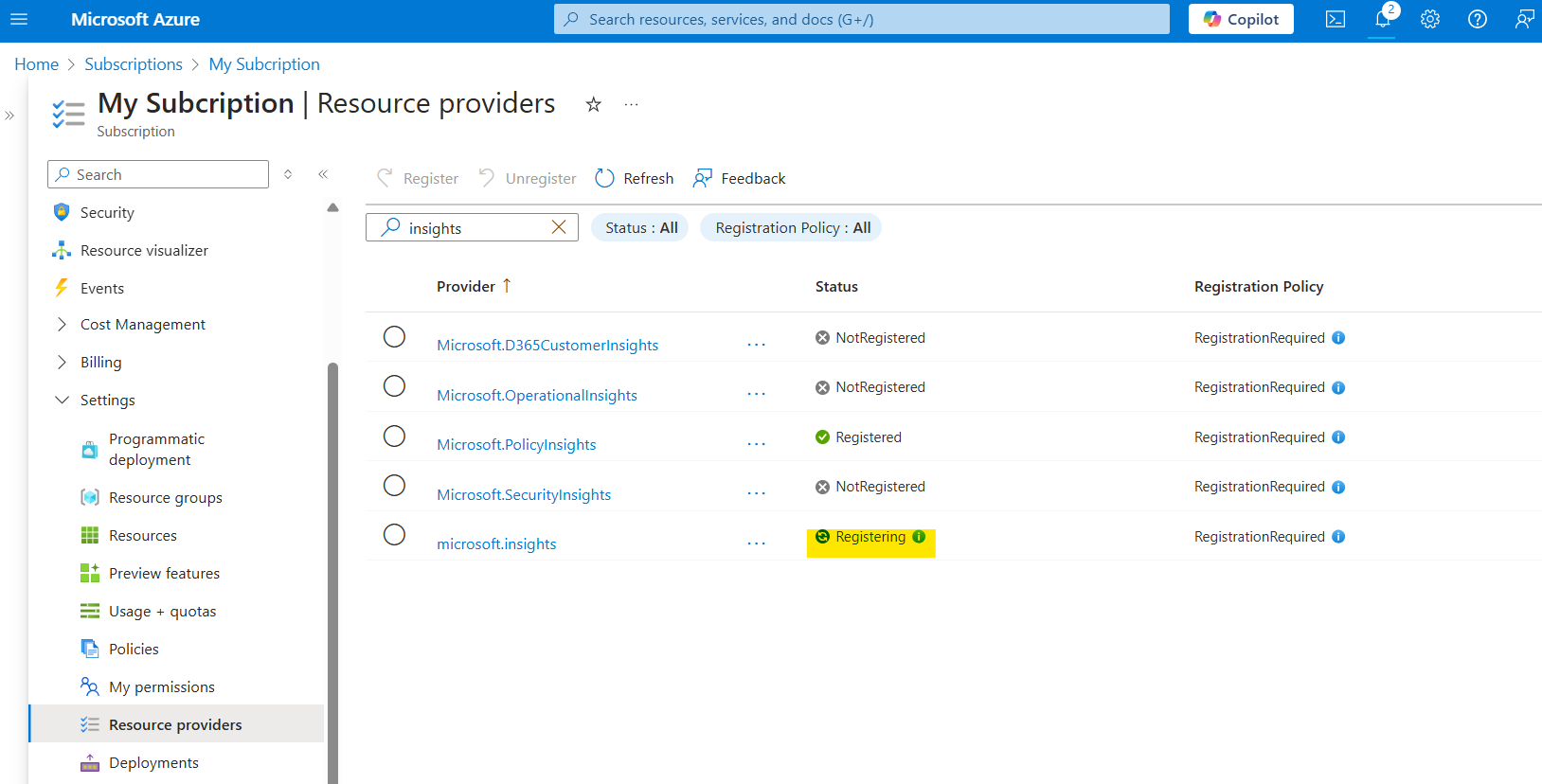Click the policy info icon for Microsoft.SecurityInsights
The height and width of the screenshot is (784, 1542).
[1338, 487]
